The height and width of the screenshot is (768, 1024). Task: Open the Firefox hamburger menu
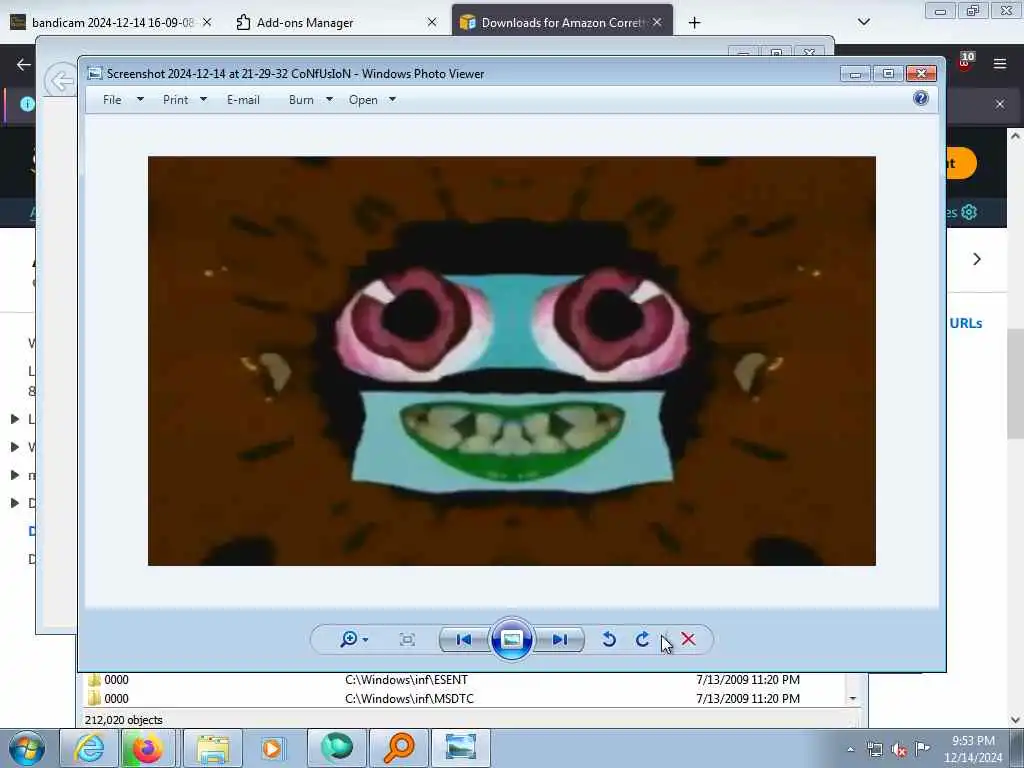(1000, 63)
